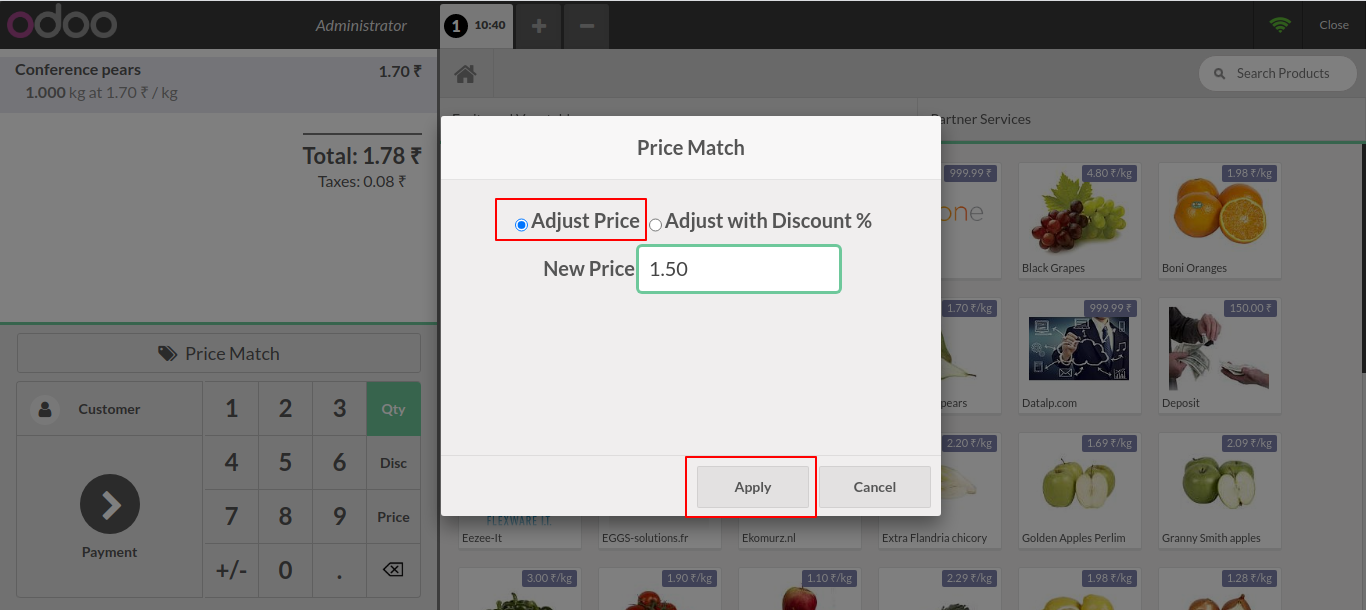Click the WiFi connection status icon
The height and width of the screenshot is (610, 1366).
tap(1280, 25)
